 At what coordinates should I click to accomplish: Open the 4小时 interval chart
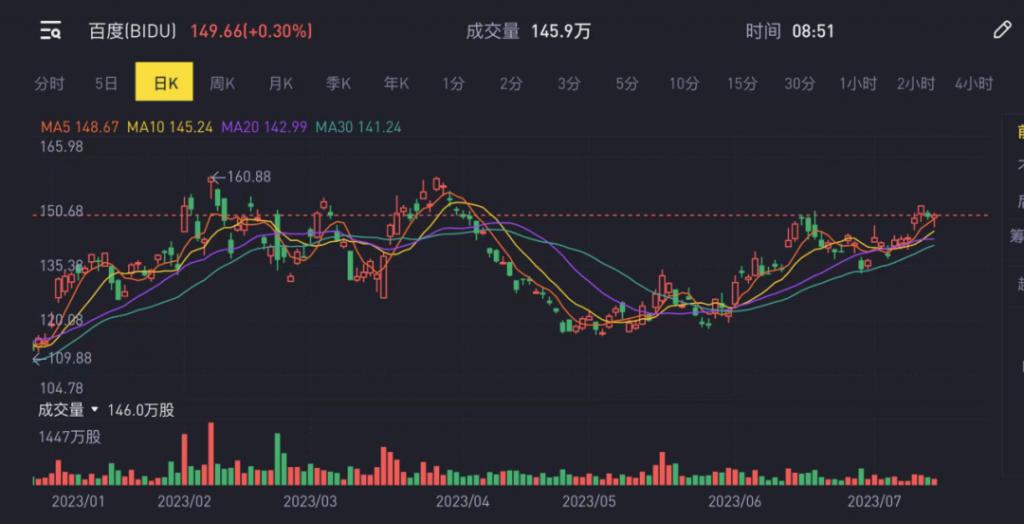(973, 84)
